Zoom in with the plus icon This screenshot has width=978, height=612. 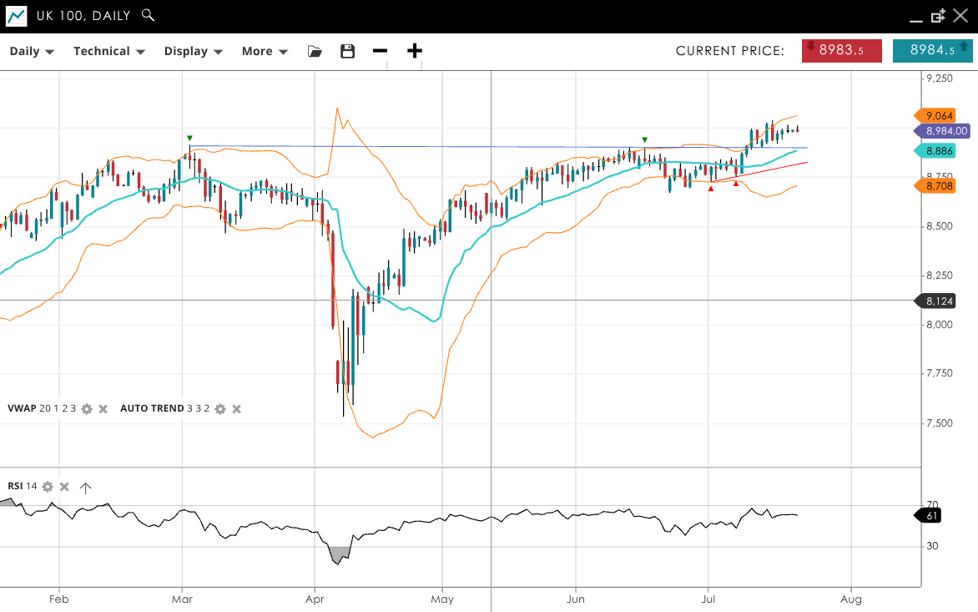pos(414,51)
